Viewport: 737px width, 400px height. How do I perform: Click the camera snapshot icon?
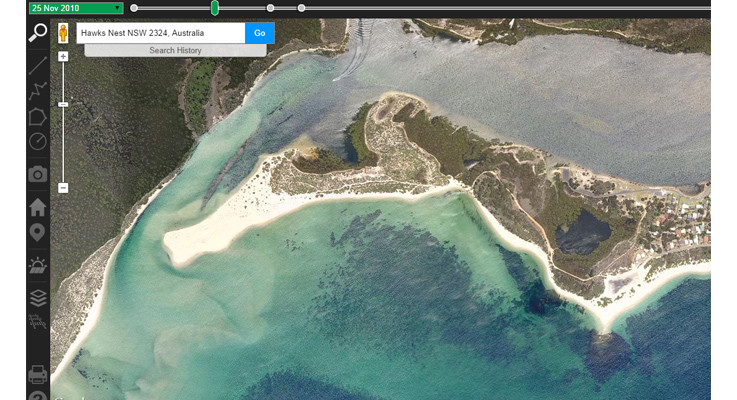37,174
